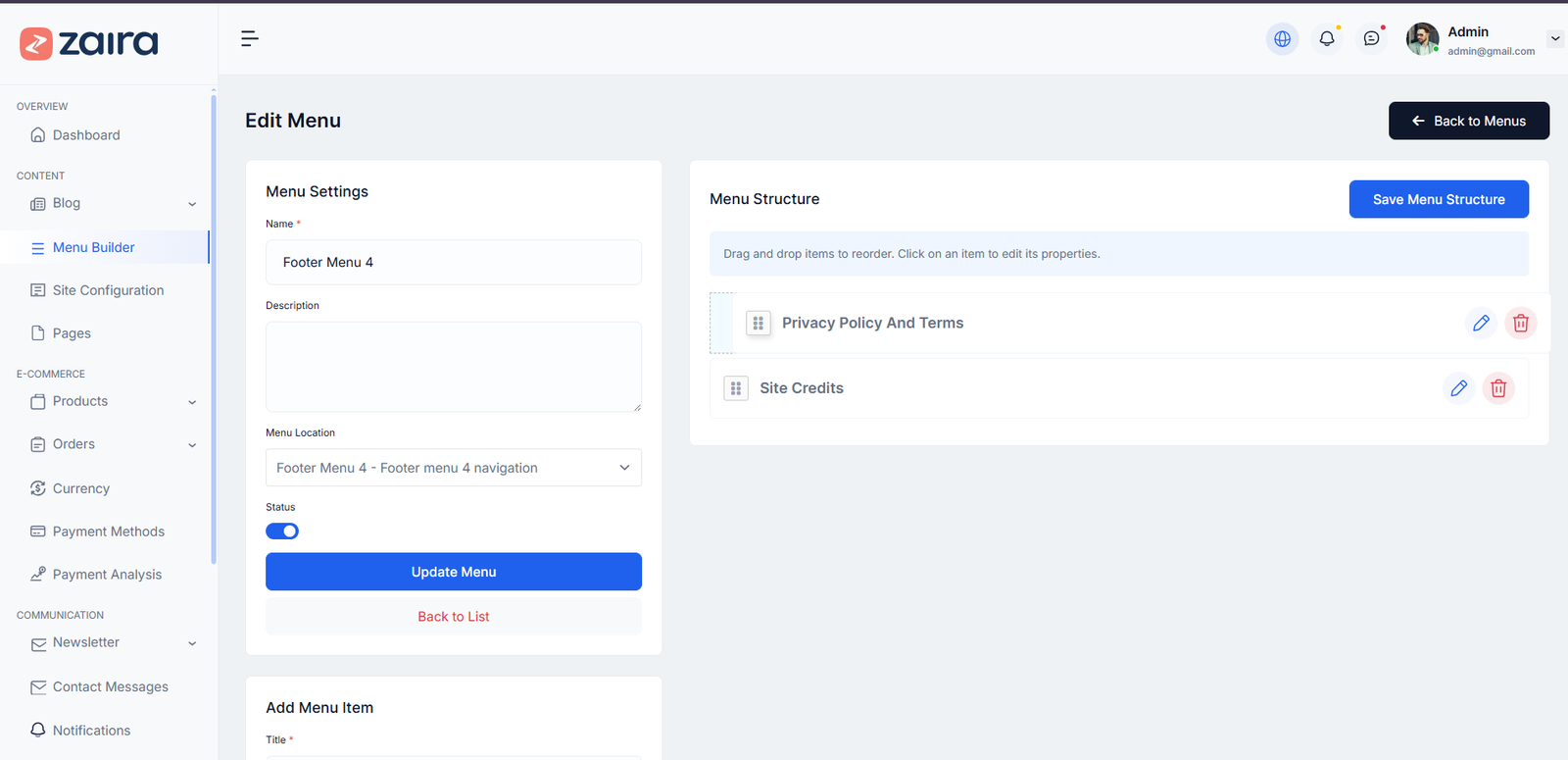
Task: Open the notifications bell icon
Action: point(1327,39)
